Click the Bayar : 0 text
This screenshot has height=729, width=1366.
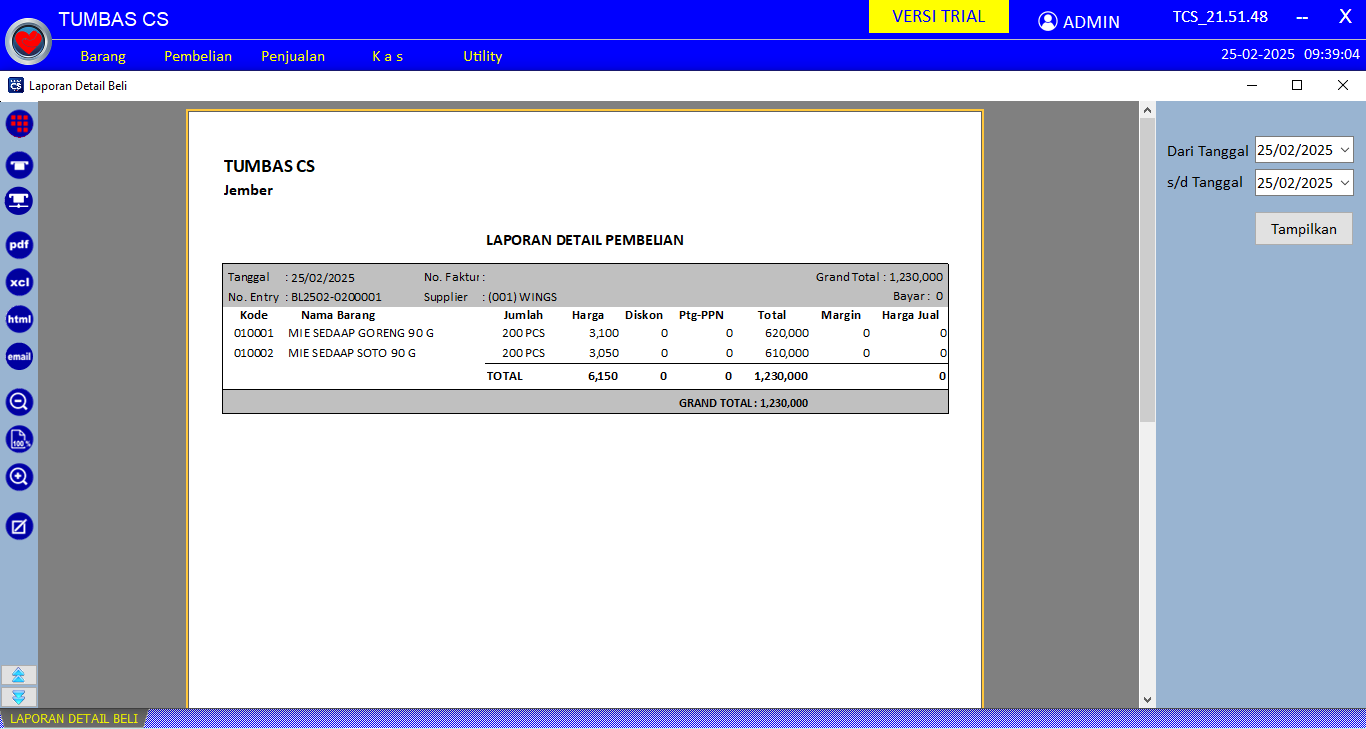coord(918,296)
